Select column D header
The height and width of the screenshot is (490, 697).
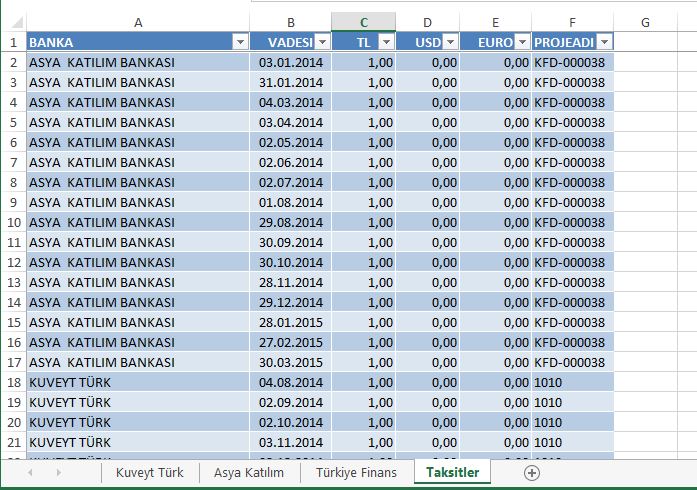pyautogui.click(x=427, y=22)
